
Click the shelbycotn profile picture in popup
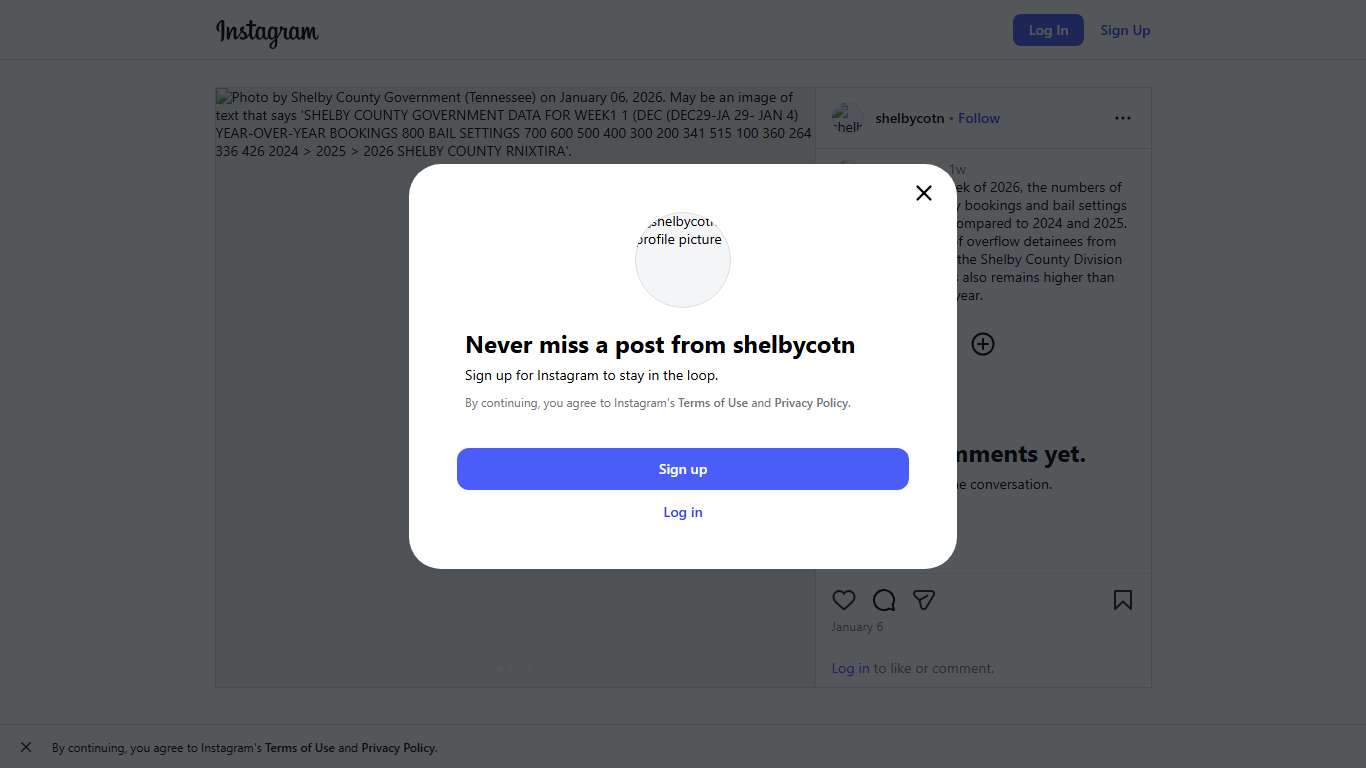click(x=683, y=259)
